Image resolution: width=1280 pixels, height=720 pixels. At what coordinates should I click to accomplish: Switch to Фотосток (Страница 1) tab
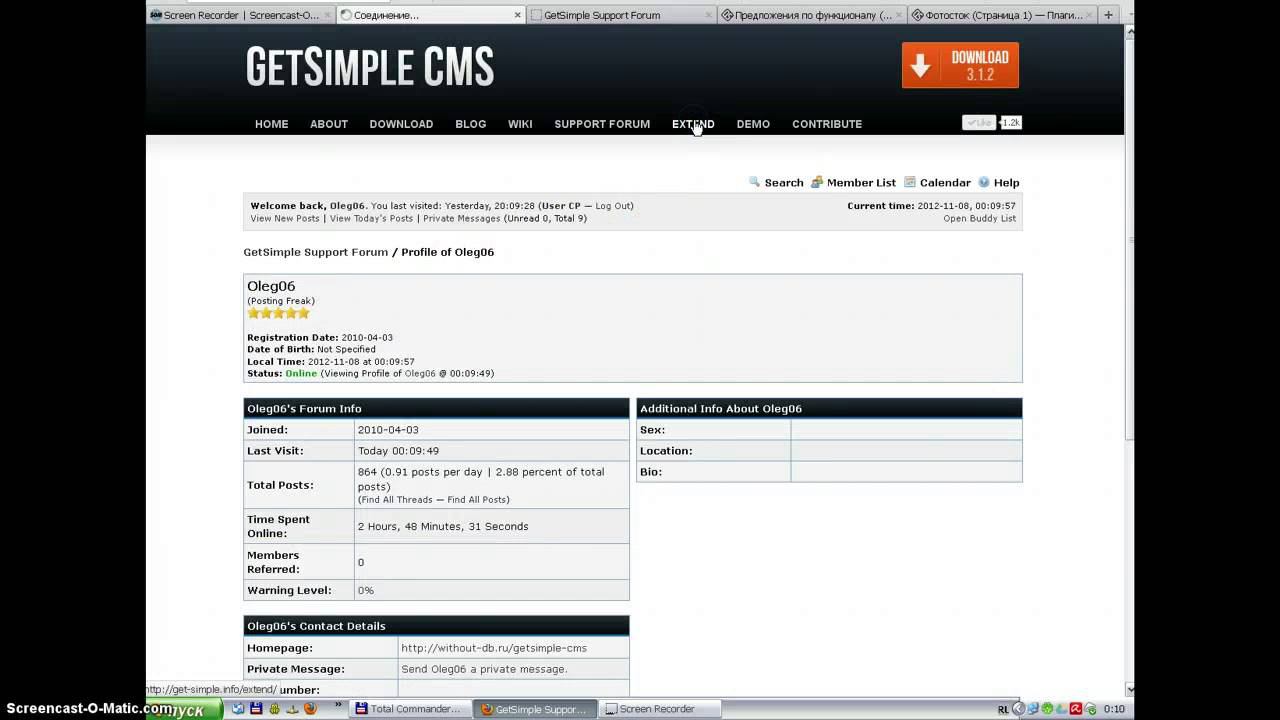click(x=1002, y=15)
